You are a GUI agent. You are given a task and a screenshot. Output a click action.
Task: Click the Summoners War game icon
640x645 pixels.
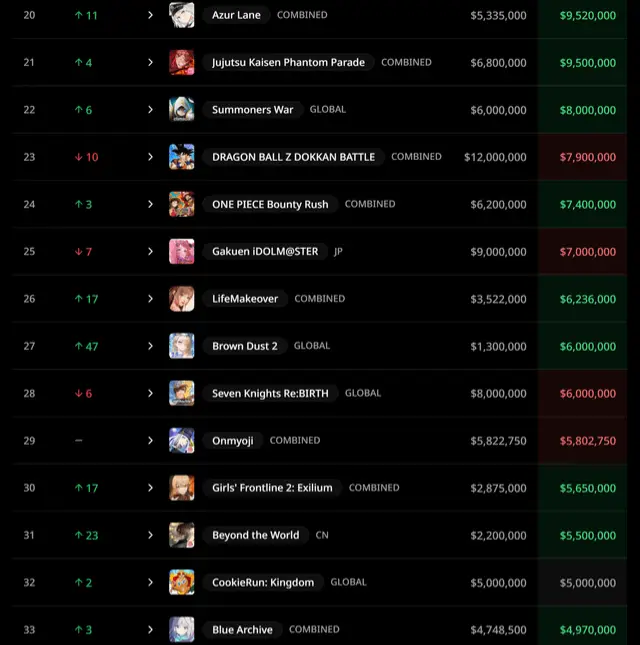point(182,109)
